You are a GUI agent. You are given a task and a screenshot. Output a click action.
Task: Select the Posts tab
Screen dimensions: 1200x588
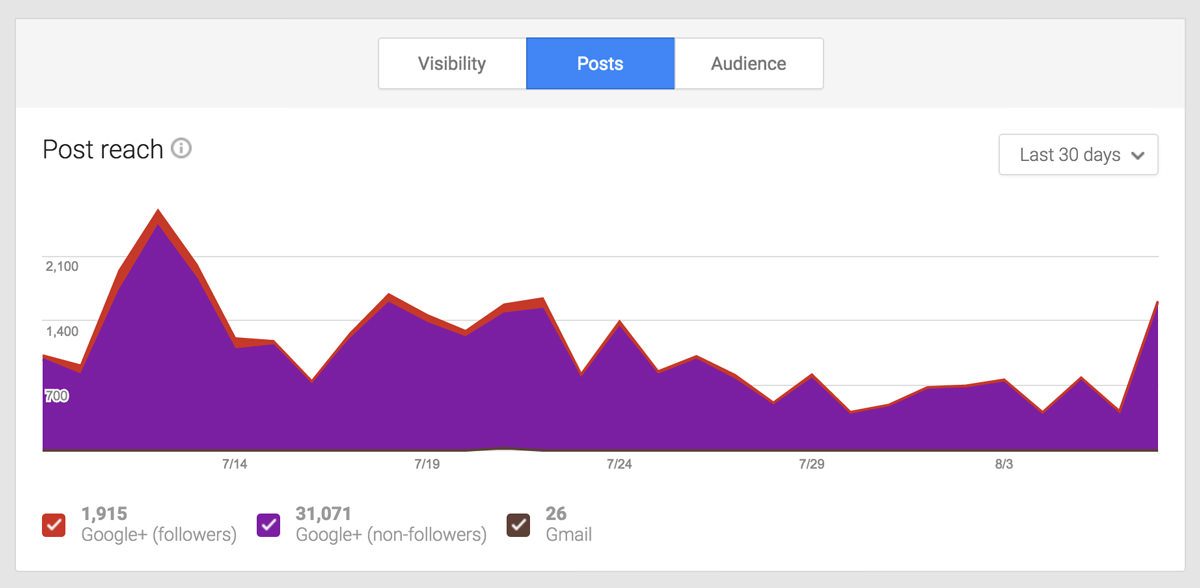coord(600,64)
